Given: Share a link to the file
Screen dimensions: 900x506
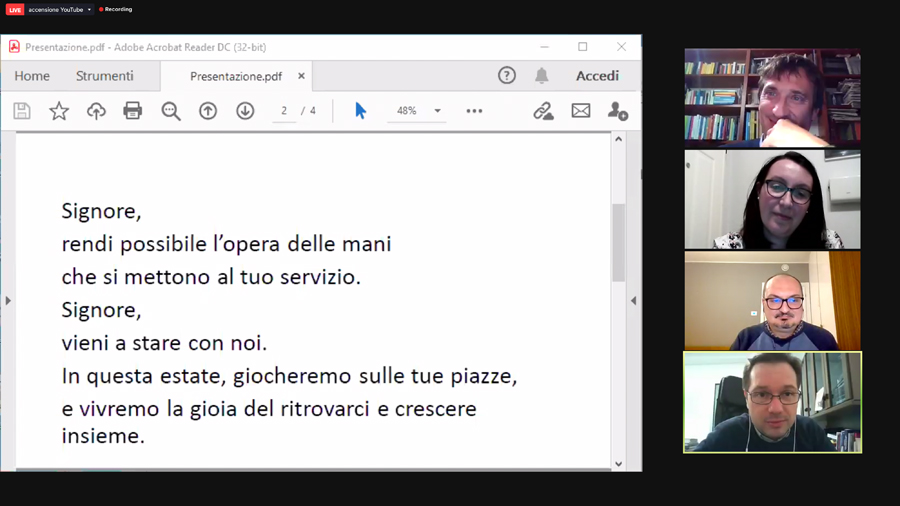Looking at the screenshot, I should pyautogui.click(x=543, y=111).
